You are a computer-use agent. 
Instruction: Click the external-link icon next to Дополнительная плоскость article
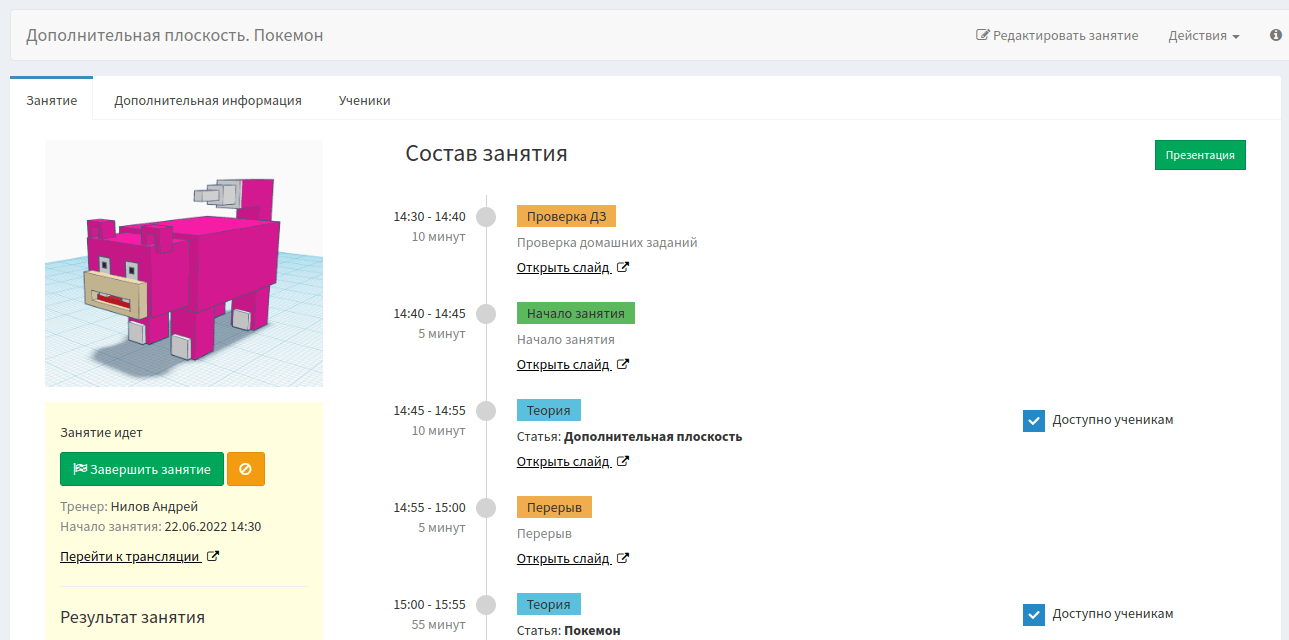coord(623,460)
